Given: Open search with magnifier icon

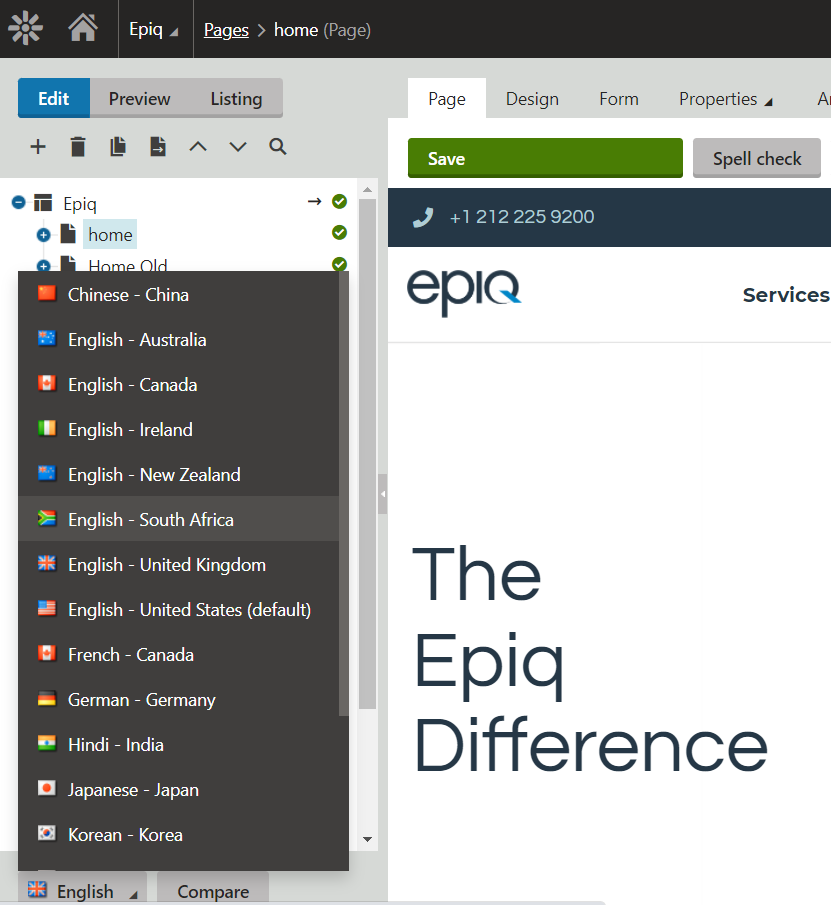Looking at the screenshot, I should coord(278,147).
